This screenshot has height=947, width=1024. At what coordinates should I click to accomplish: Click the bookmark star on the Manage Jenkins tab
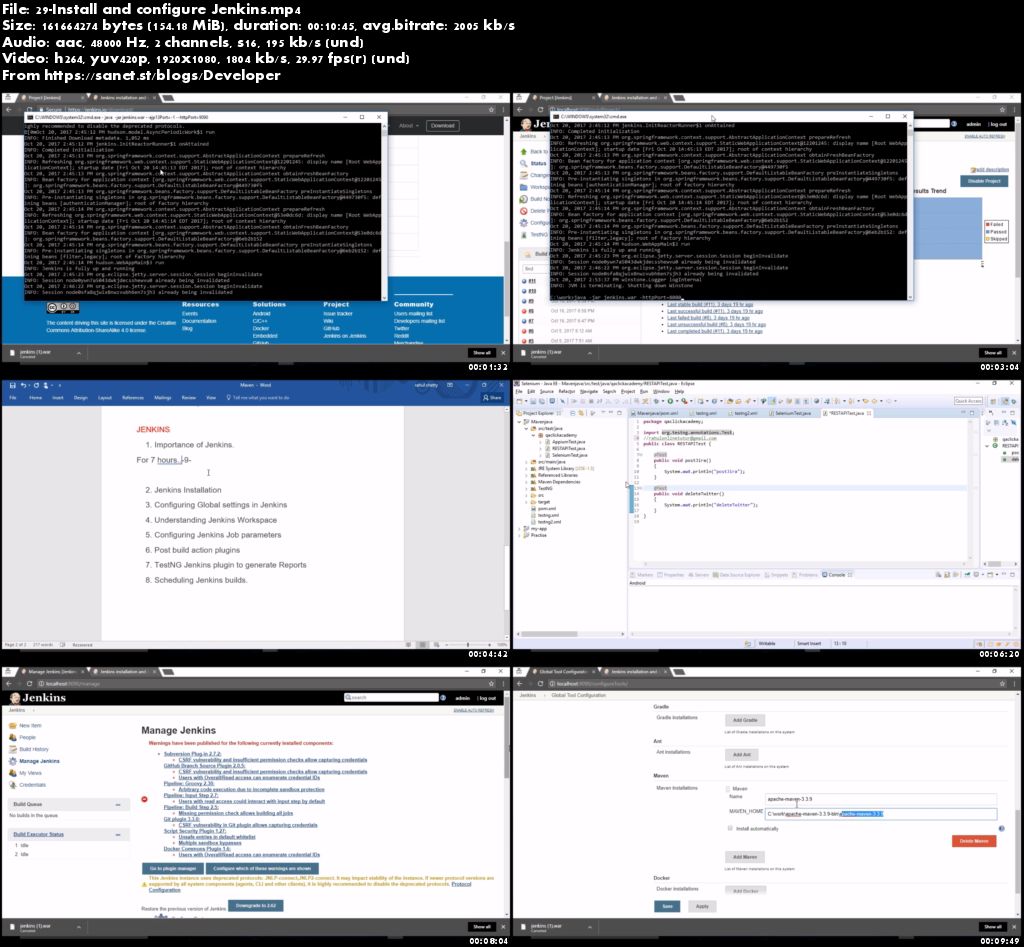click(492, 684)
